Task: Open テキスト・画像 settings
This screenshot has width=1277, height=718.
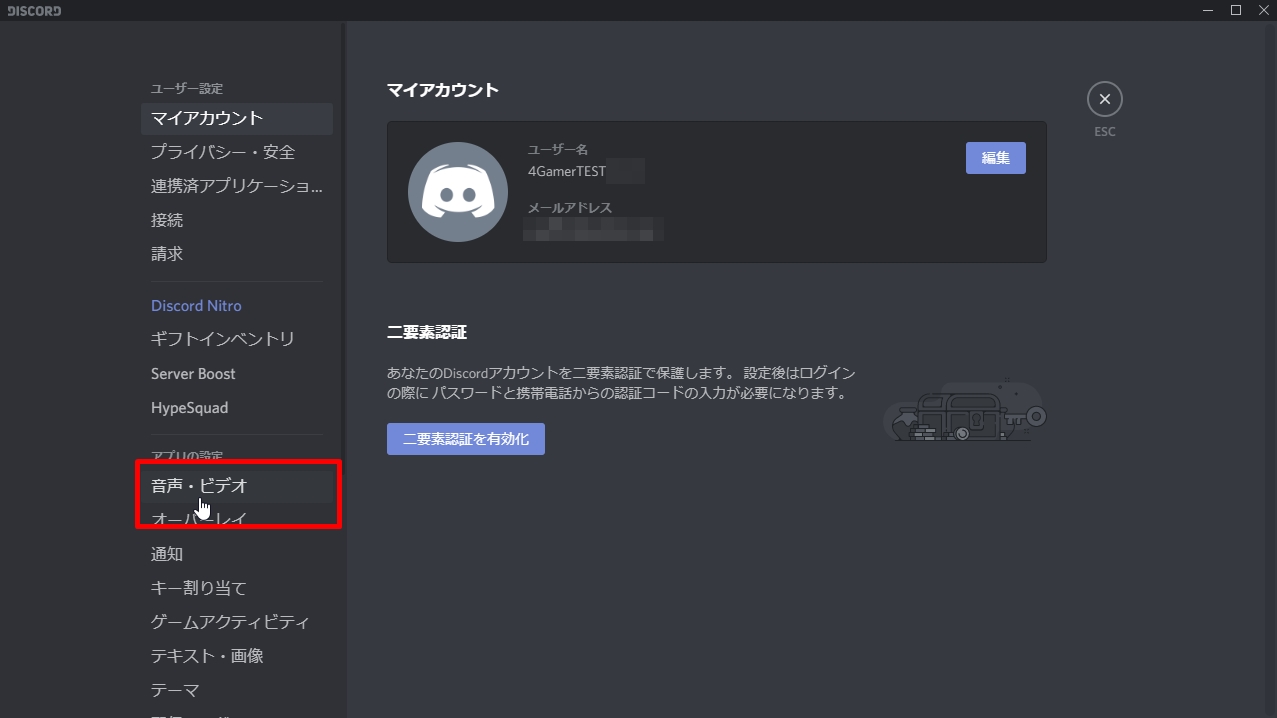Action: 237,656
